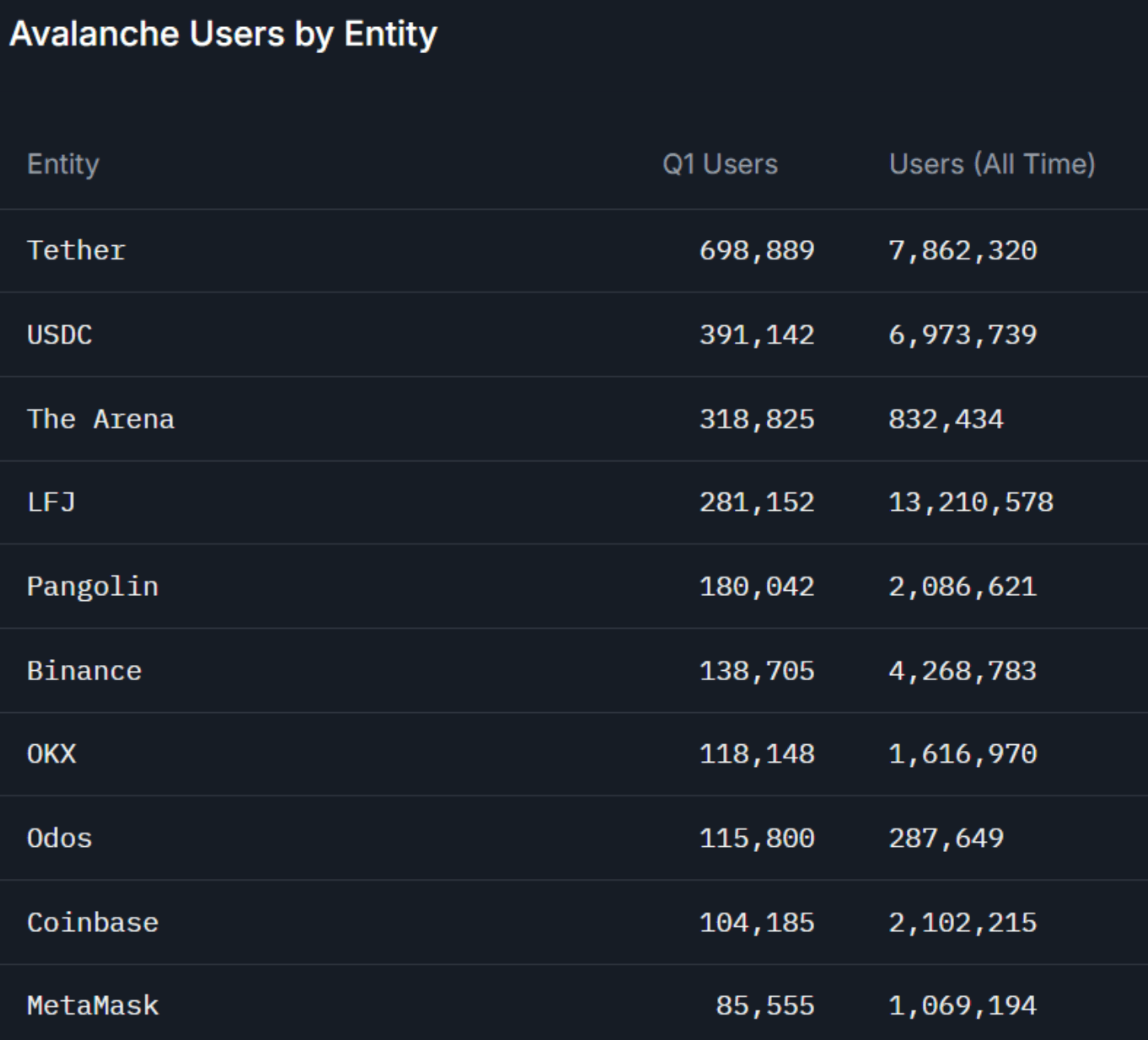Select the Pangolin row label
1148x1040 pixels.
coord(93,587)
